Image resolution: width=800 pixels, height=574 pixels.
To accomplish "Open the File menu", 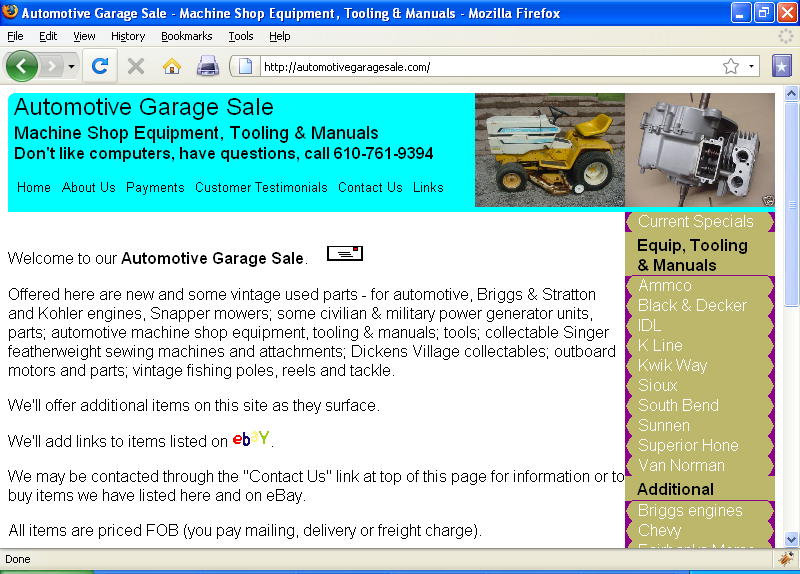I will pos(15,36).
